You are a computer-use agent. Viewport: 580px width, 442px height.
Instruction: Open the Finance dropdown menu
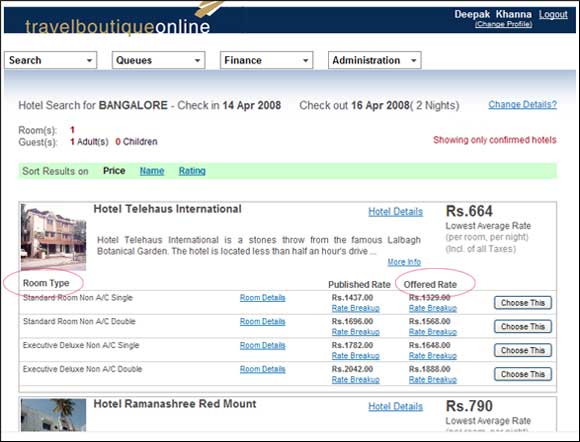point(266,60)
